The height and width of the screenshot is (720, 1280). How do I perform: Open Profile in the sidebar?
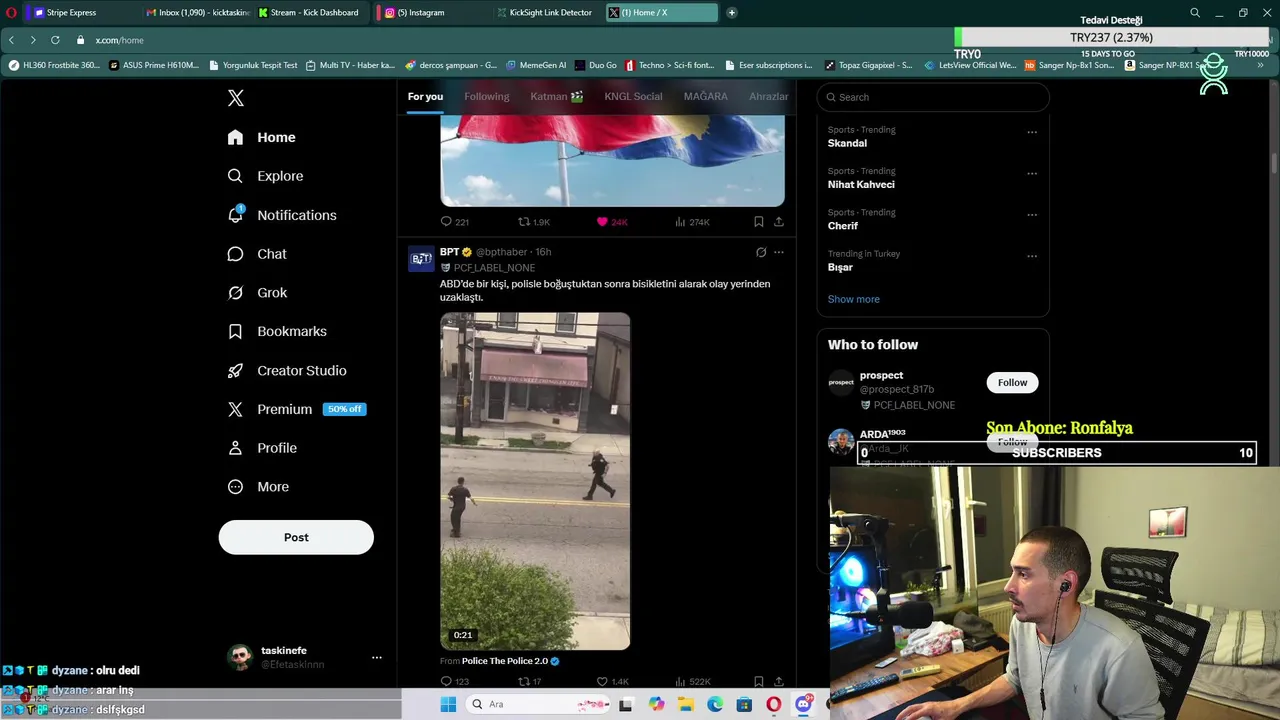[x=262, y=448]
